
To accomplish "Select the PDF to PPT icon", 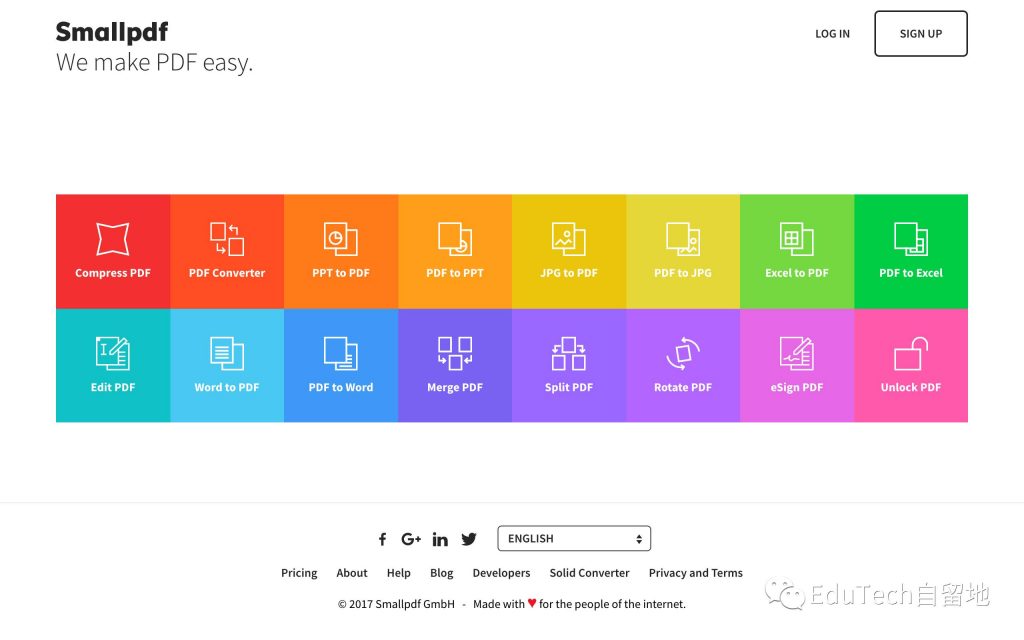I will coord(455,239).
